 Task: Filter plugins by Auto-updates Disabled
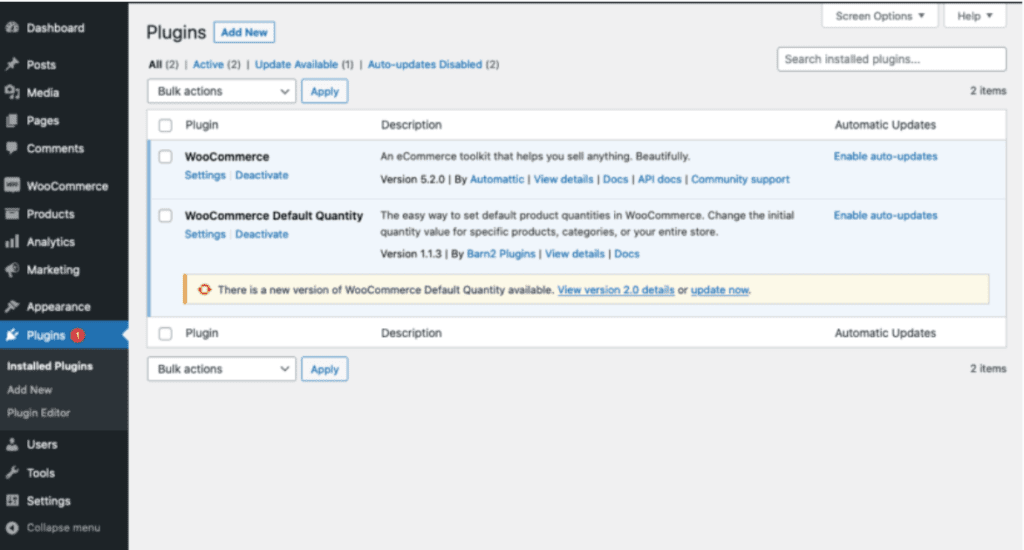coord(424,64)
